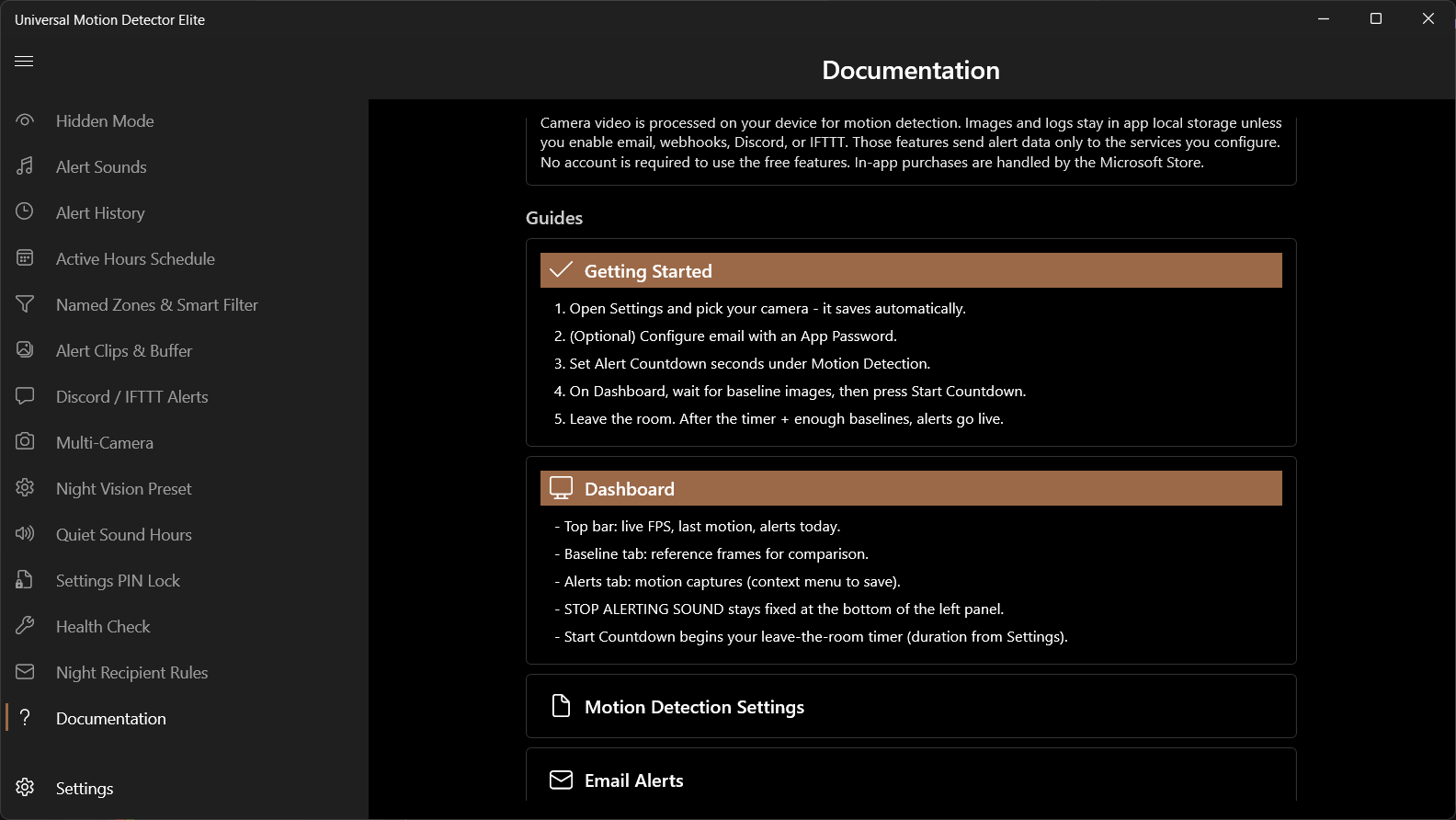Open Alert History

tap(184, 212)
